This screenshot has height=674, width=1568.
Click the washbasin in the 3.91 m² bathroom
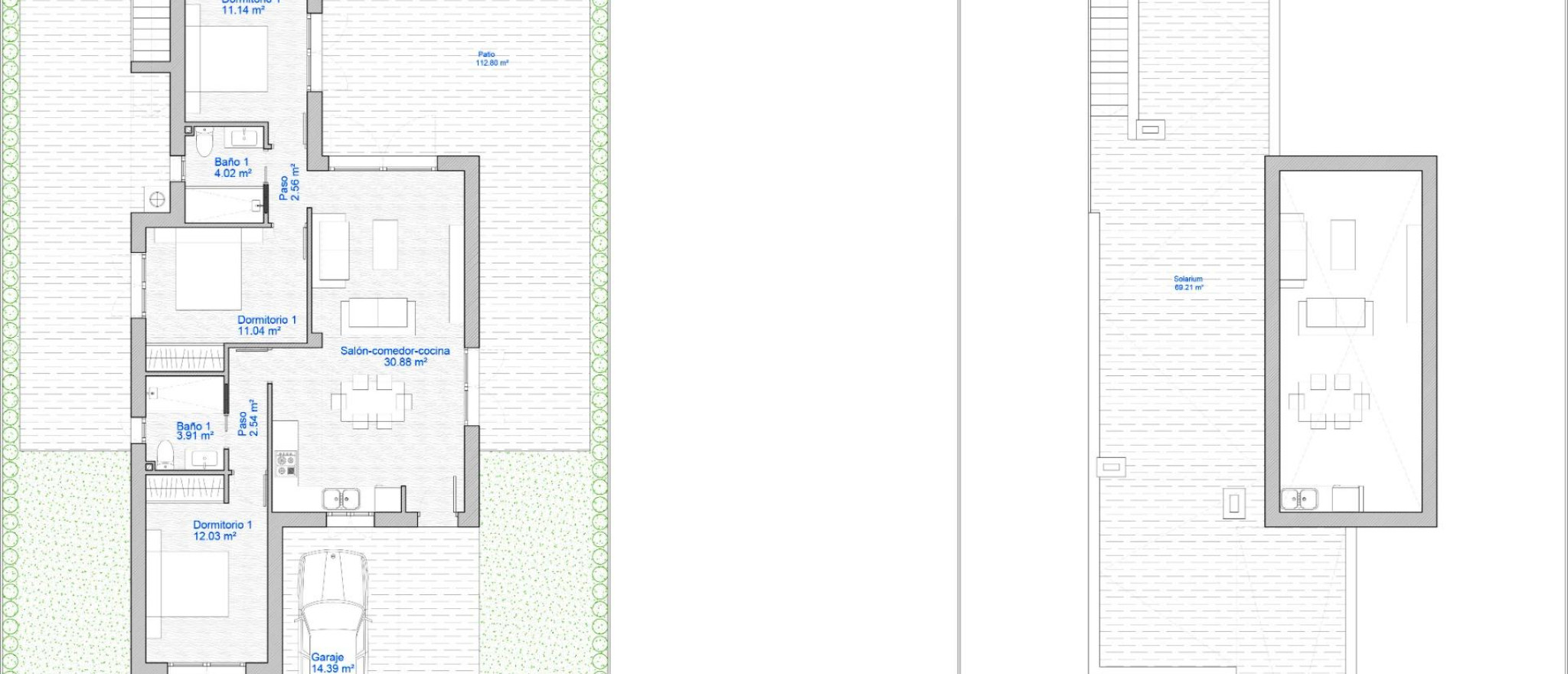pyautogui.click(x=204, y=459)
